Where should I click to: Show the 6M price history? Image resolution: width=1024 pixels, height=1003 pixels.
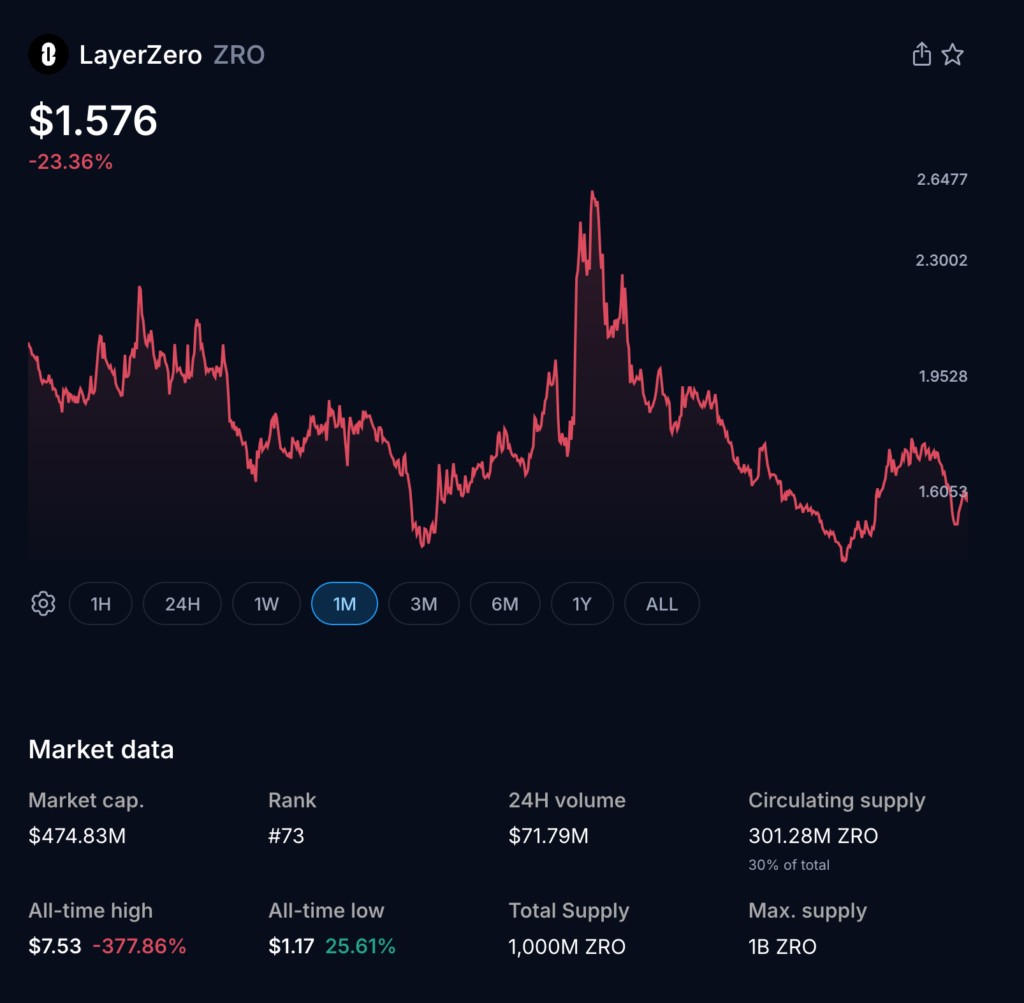[x=505, y=603]
